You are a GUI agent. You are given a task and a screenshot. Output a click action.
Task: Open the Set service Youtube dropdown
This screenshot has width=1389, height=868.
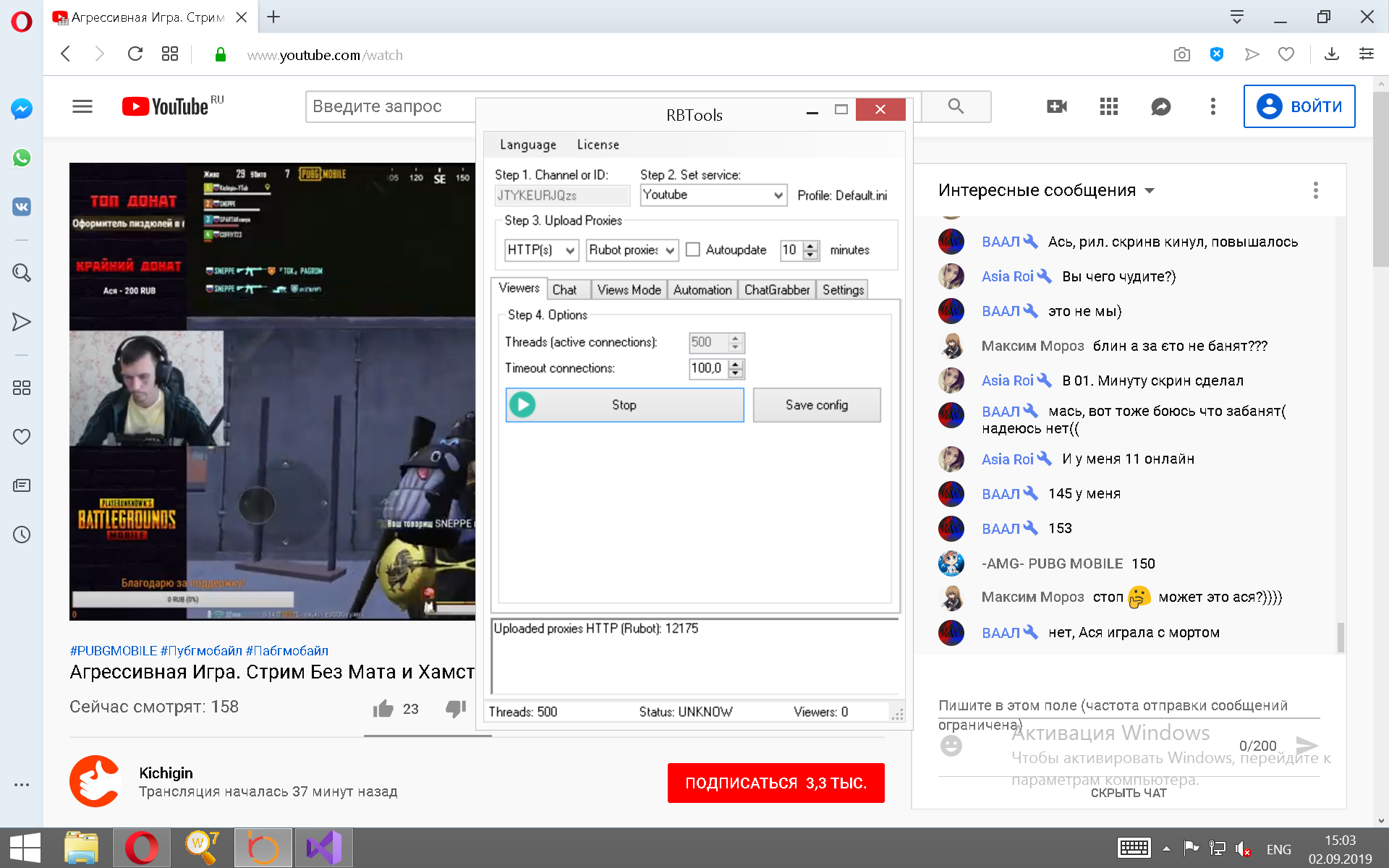[x=713, y=195]
